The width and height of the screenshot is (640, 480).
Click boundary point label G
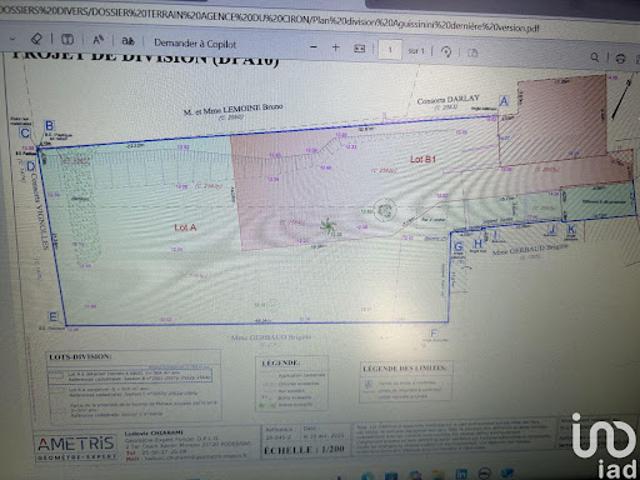pos(458,247)
